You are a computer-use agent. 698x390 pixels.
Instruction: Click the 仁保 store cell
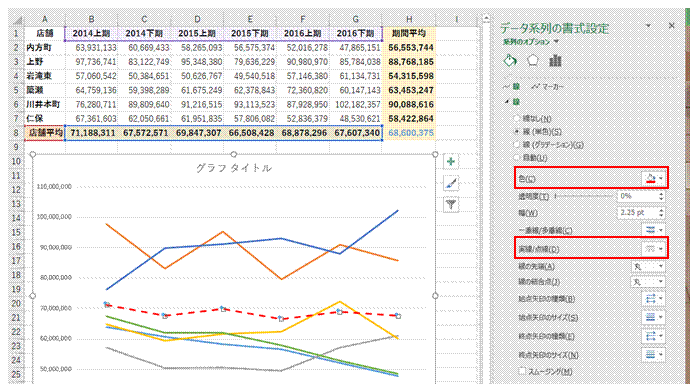[x=45, y=118]
